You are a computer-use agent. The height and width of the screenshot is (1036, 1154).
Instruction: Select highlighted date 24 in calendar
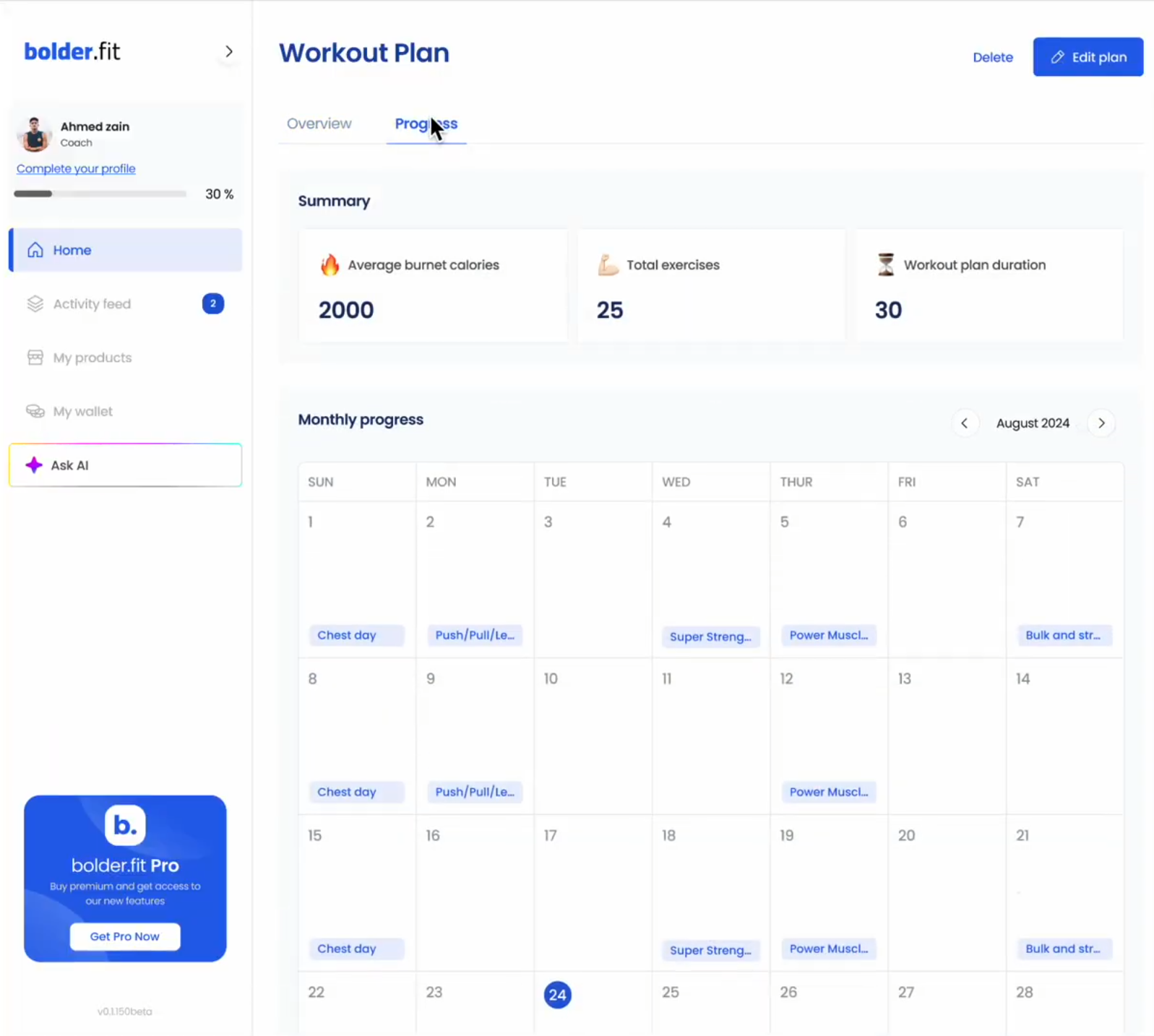pos(557,994)
